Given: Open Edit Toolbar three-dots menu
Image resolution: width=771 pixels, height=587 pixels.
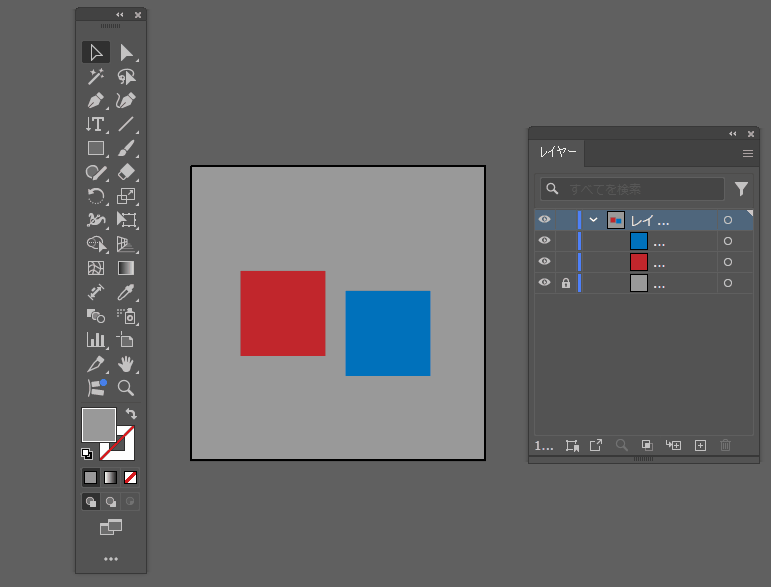Looking at the screenshot, I should click(111, 558).
